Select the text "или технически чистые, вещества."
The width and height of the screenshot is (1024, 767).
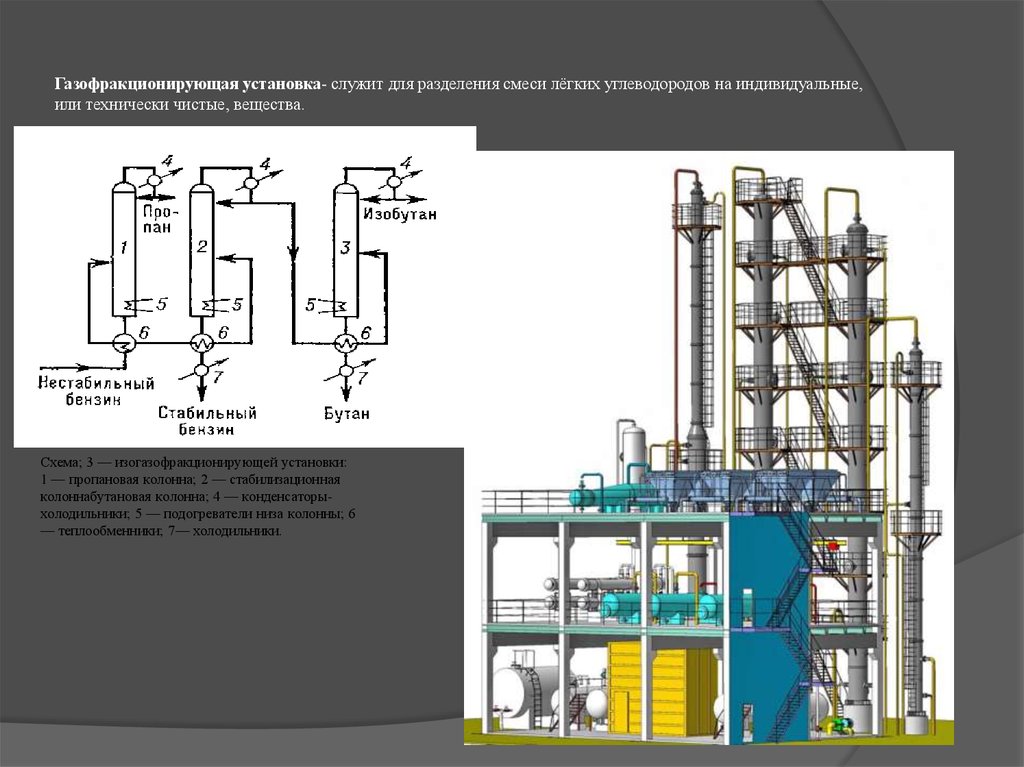[180, 105]
